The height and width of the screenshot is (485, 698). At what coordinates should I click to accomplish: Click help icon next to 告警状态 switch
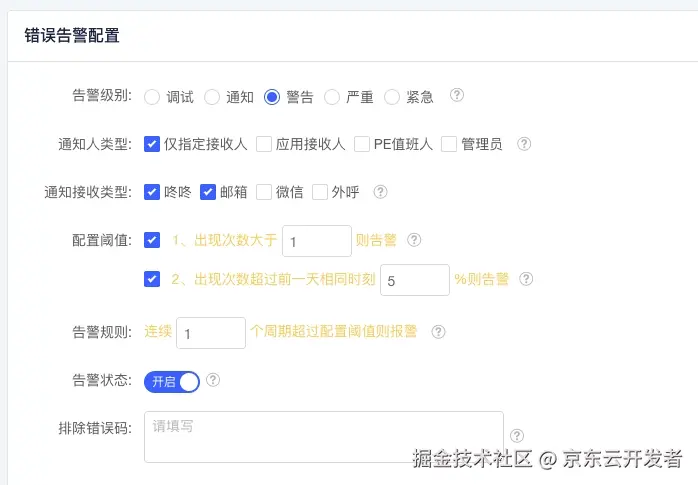[x=213, y=380]
